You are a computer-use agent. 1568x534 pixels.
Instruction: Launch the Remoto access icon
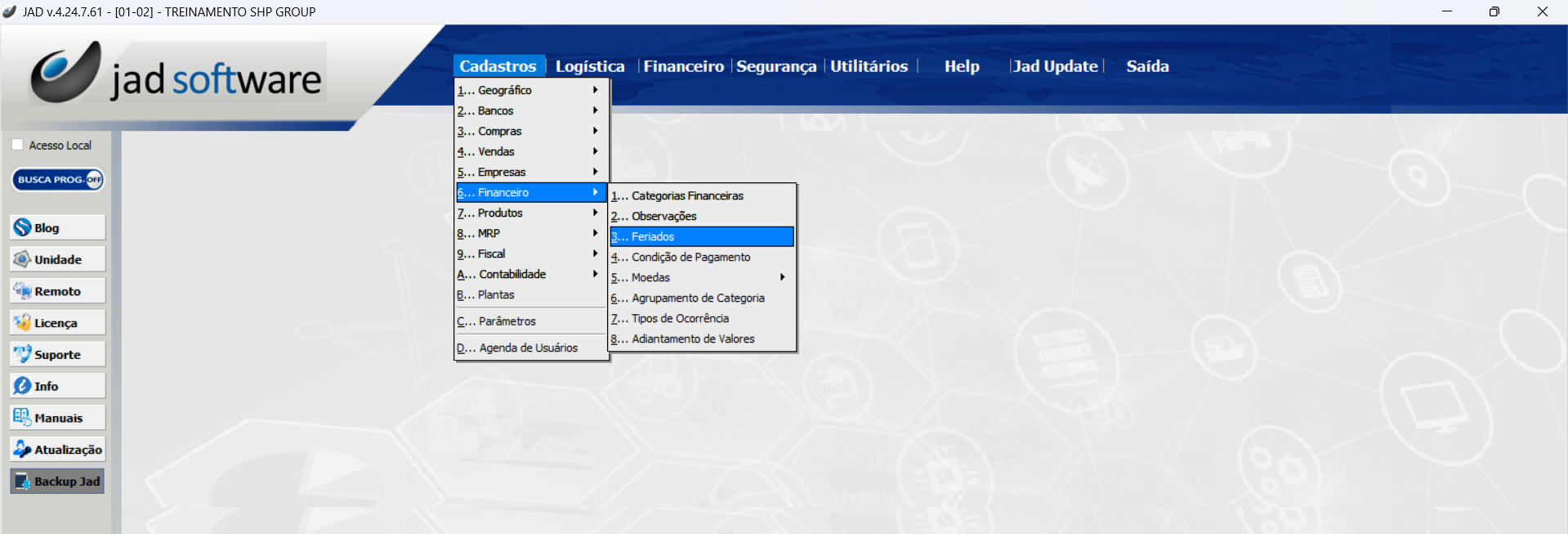coord(23,291)
